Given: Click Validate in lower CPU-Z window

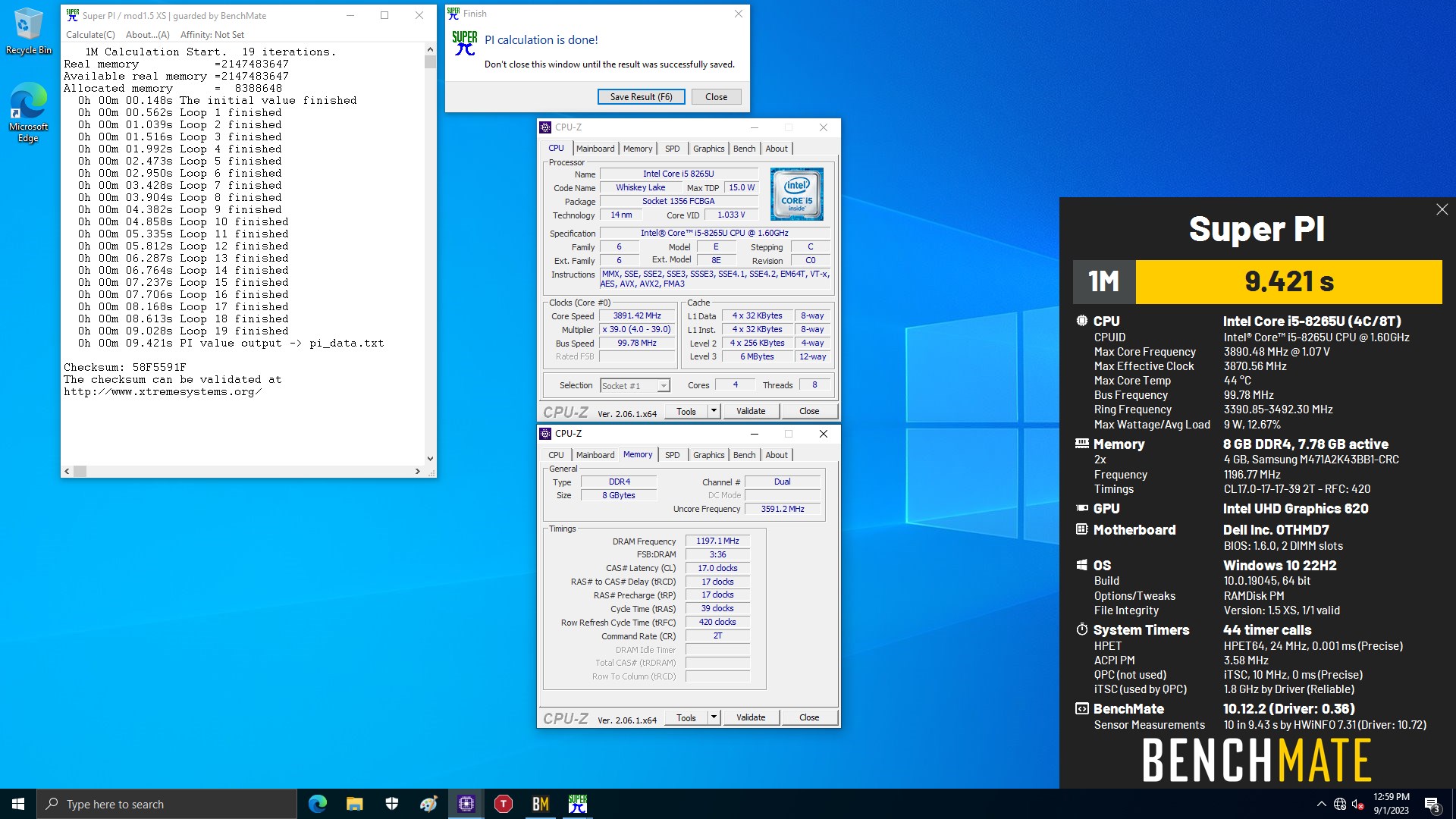Looking at the screenshot, I should [751, 718].
